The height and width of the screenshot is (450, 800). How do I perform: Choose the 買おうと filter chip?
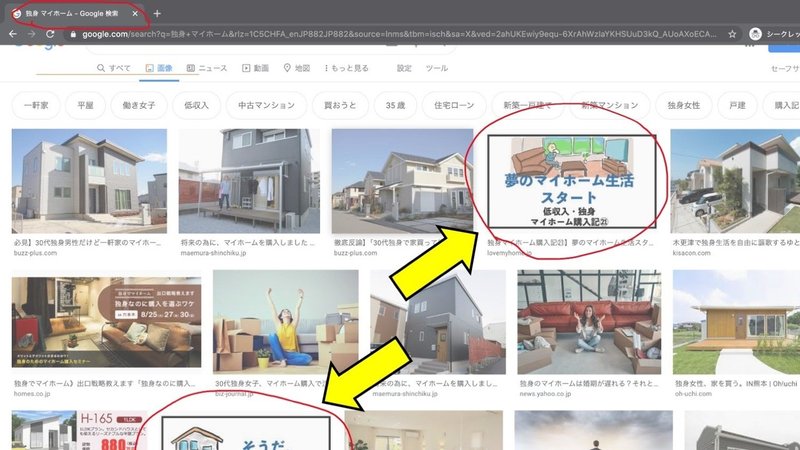coord(340,106)
